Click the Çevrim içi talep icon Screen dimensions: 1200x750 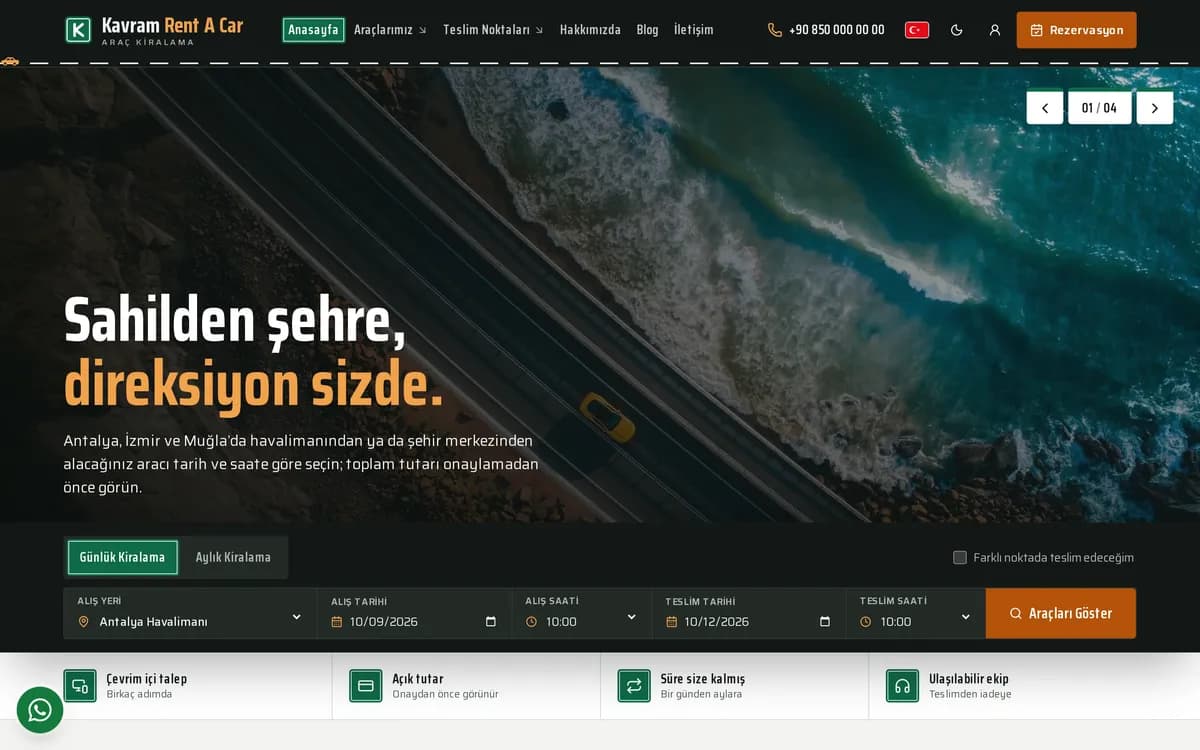click(80, 686)
